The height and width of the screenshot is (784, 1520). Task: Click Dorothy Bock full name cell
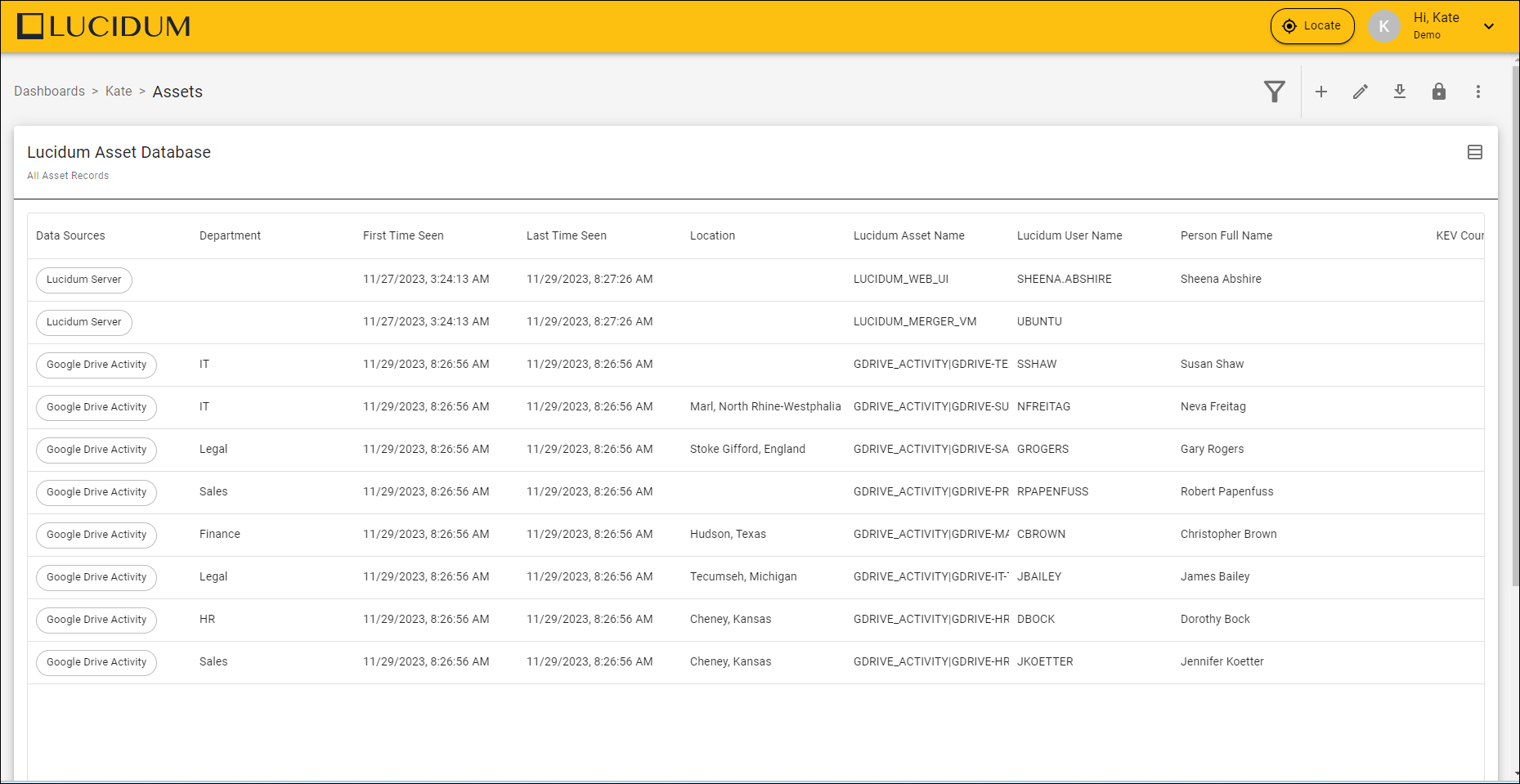pos(1215,619)
